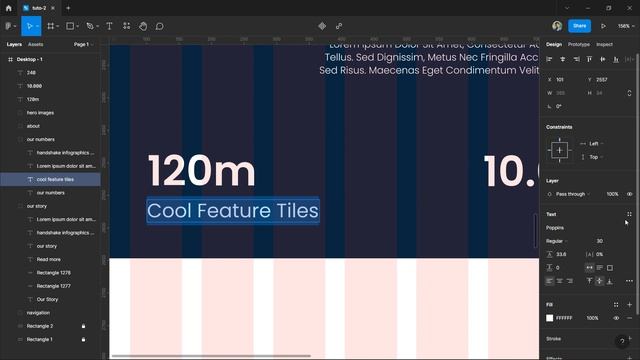Screen dimensions: 640x360
Task: Open the help question mark button
Action: tap(622, 341)
